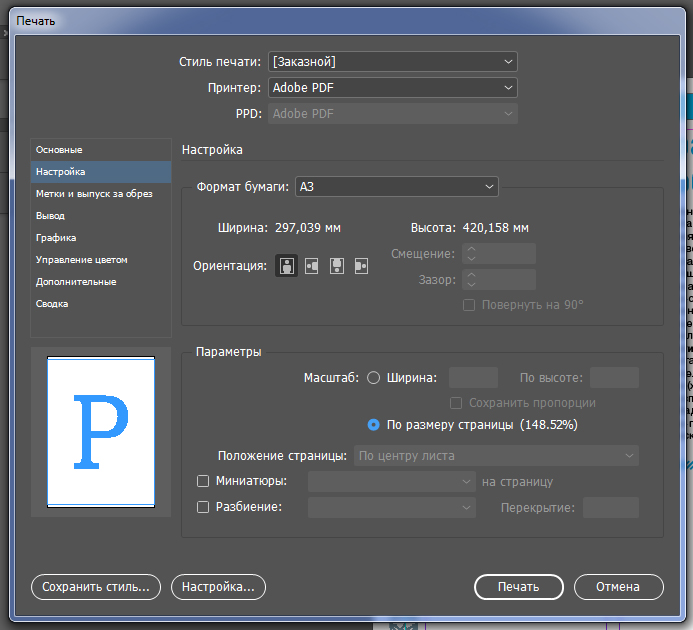Click the Смещение stepper field
This screenshot has height=630, width=693.
(499, 253)
